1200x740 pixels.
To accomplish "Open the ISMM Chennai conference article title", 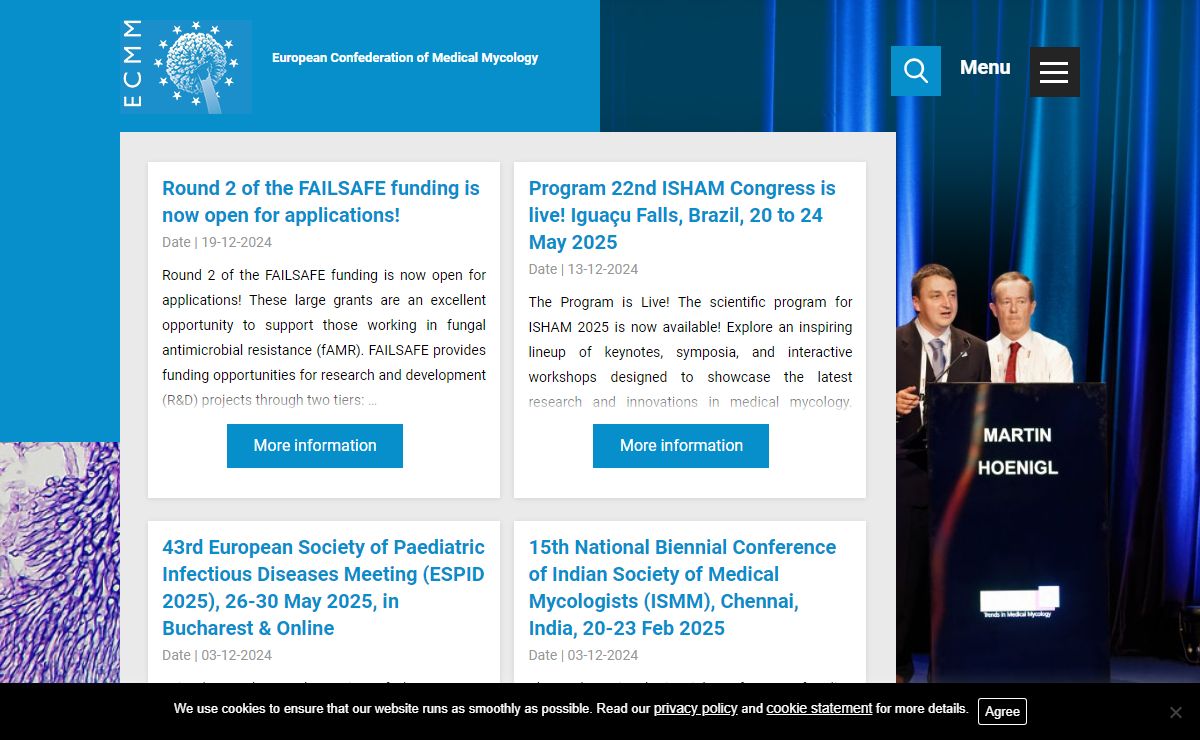I will click(x=682, y=588).
